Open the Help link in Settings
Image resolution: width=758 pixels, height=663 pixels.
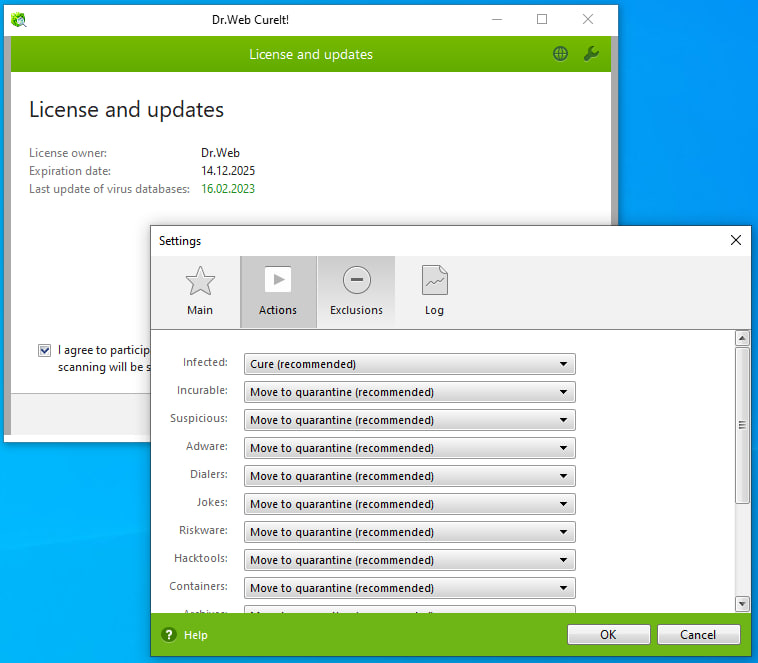pyautogui.click(x=195, y=635)
